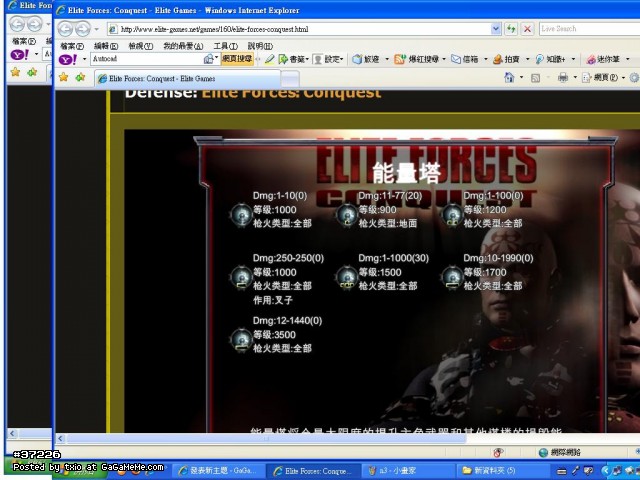
Task: Click the 知識+ toolbar button
Action: tap(550, 60)
